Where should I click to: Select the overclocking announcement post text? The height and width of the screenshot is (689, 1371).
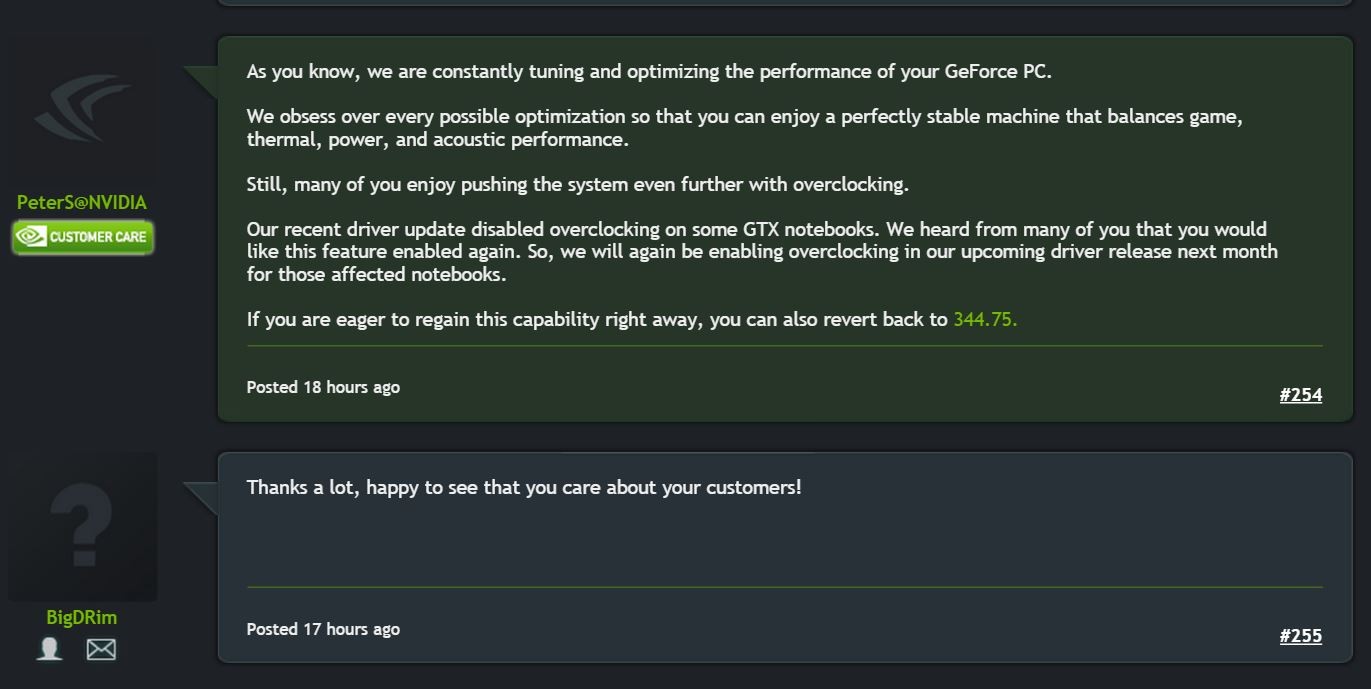pos(700,195)
